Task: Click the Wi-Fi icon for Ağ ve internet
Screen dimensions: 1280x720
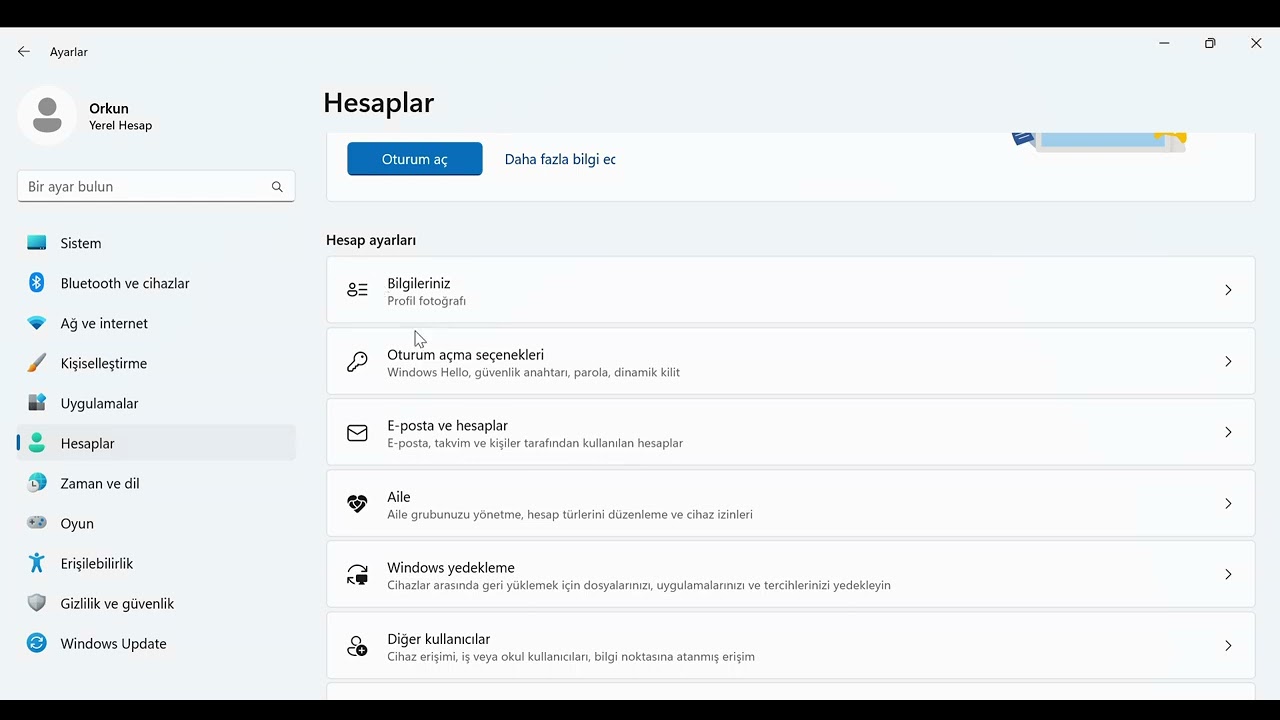Action: point(37,323)
